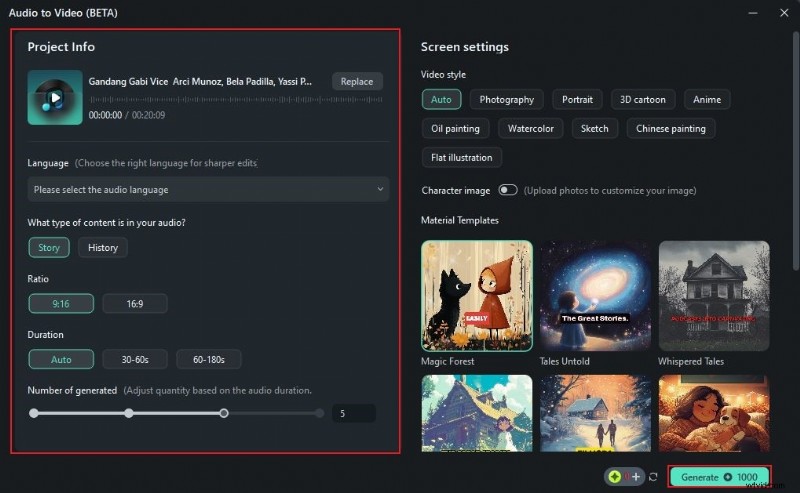This screenshot has height=493, width=800.
Task: Choose the Tales Untold template
Action: pos(596,295)
